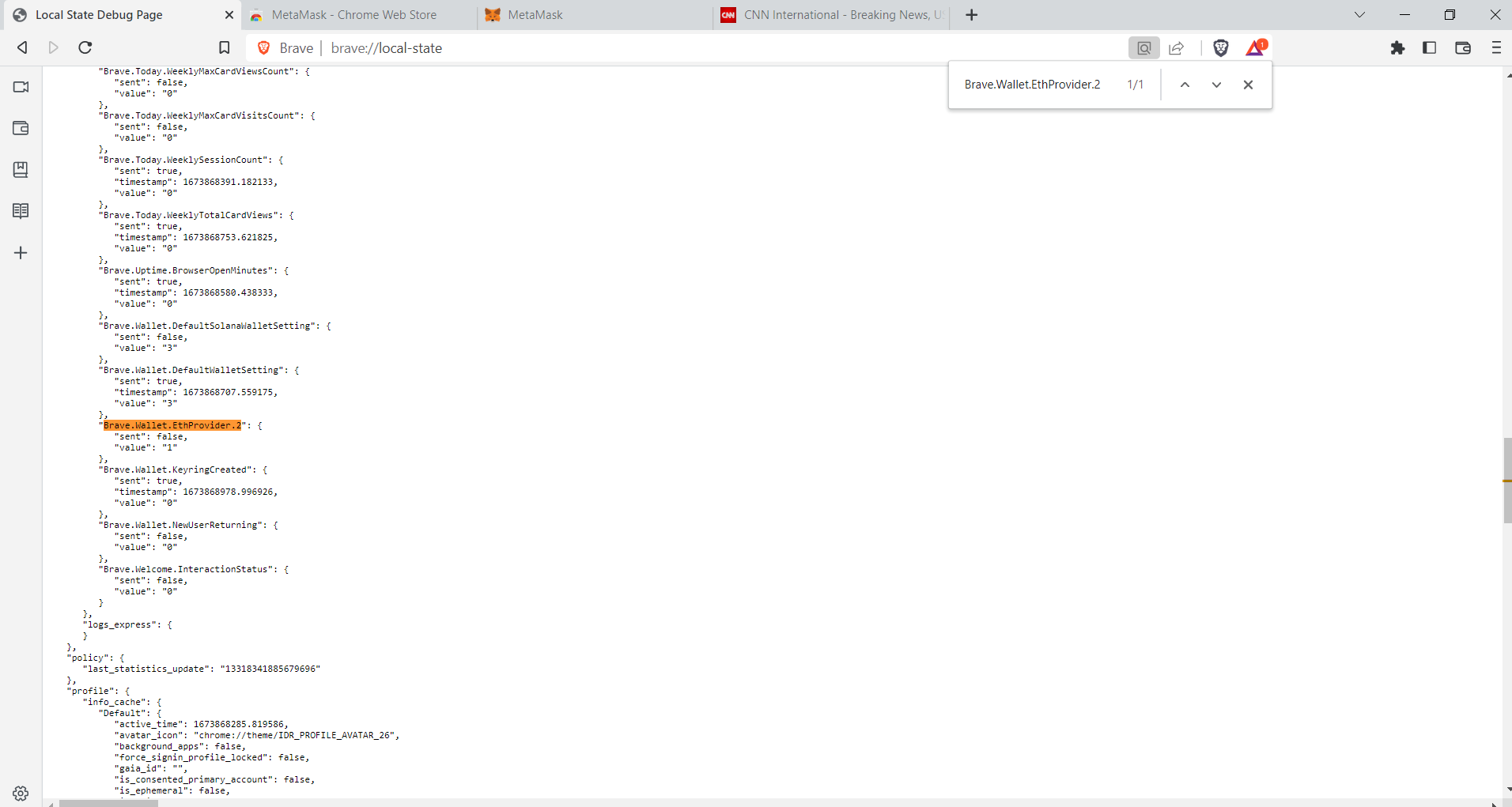Open Brave Talk from the sidebar

pyautogui.click(x=21, y=87)
